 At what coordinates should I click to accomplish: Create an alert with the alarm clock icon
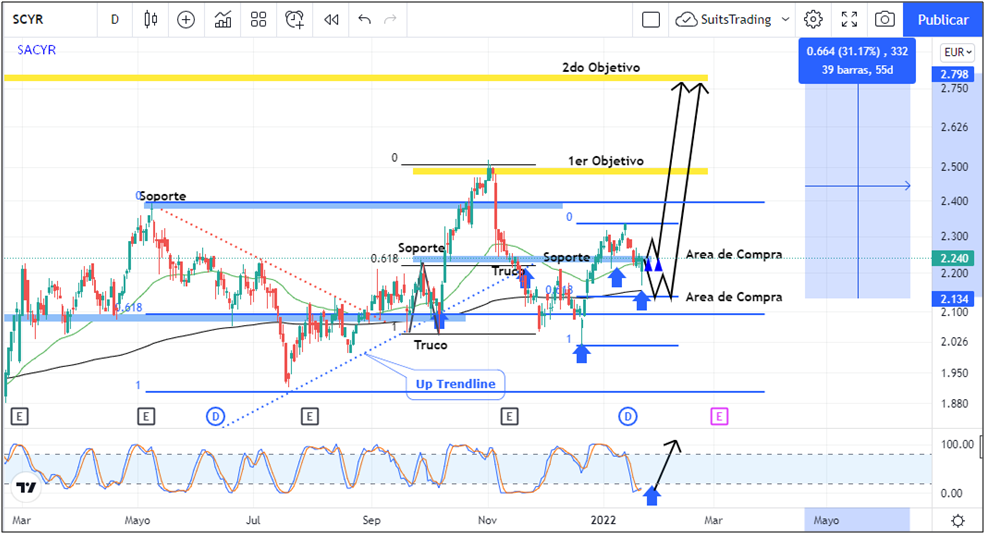click(295, 19)
